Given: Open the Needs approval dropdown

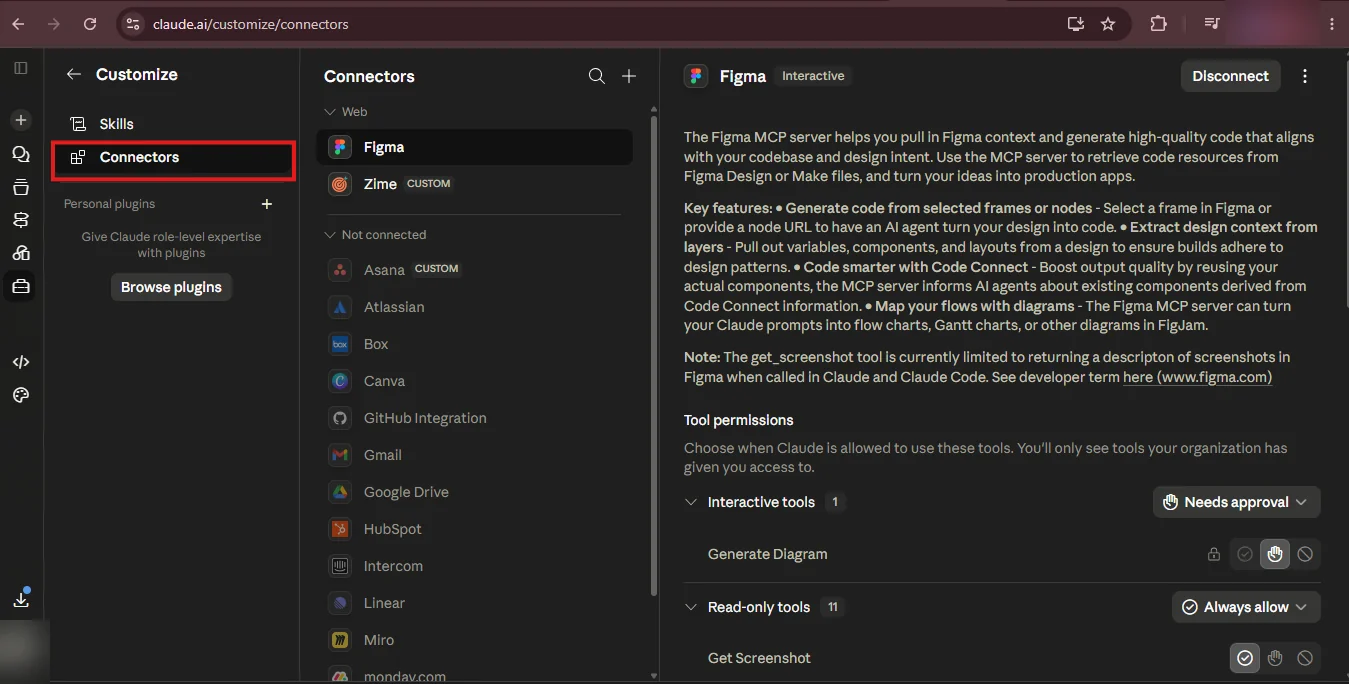Looking at the screenshot, I should [x=1236, y=502].
